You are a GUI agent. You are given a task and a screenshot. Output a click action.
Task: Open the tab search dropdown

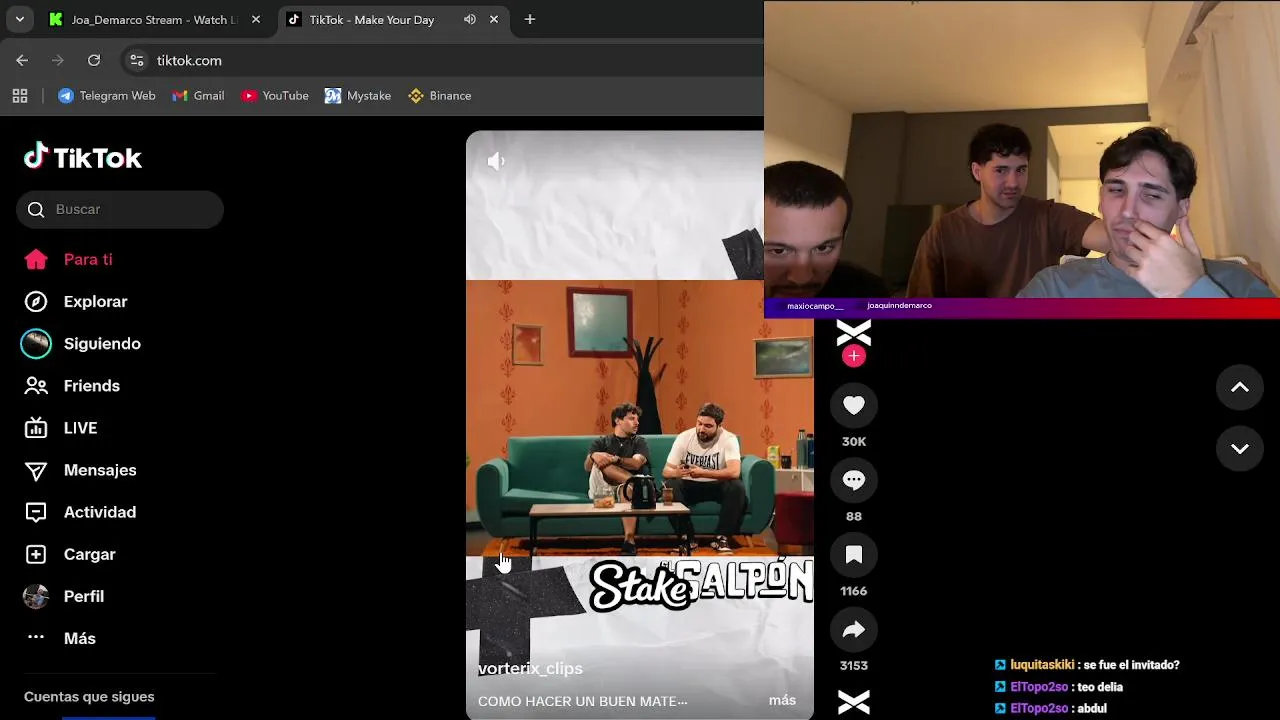19,19
